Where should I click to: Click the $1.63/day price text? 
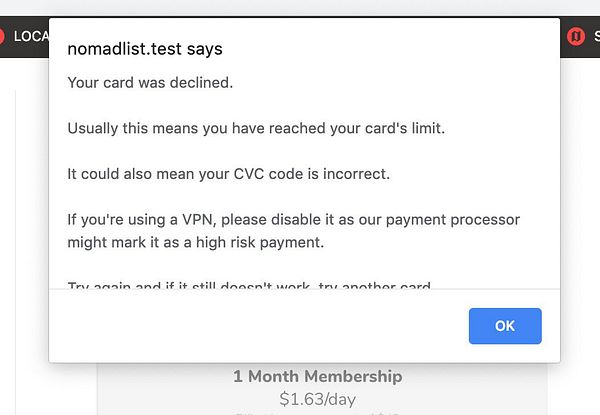(317, 398)
